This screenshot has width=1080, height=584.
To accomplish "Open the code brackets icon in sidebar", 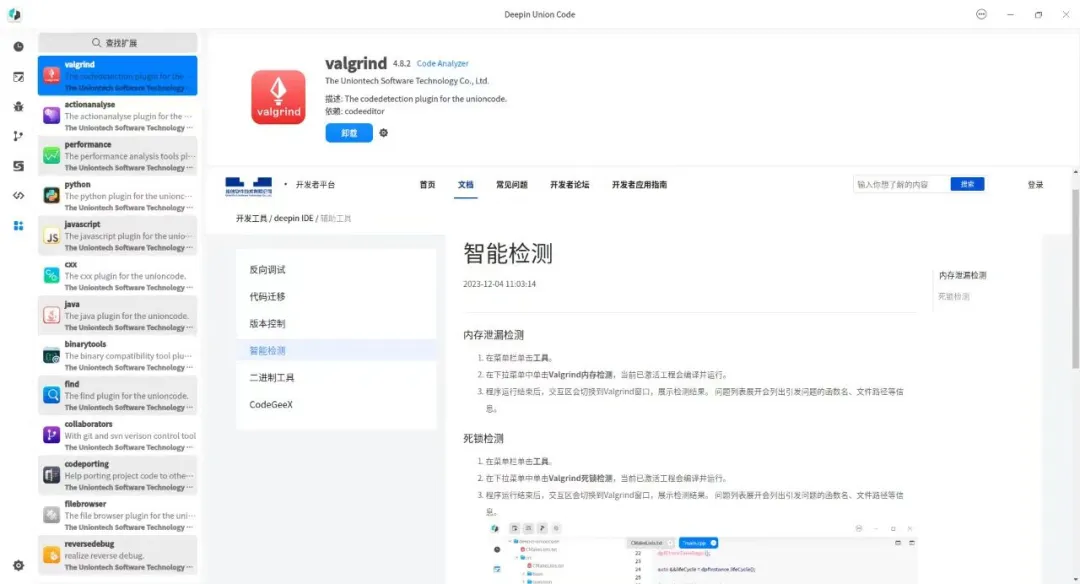I will pos(19,196).
